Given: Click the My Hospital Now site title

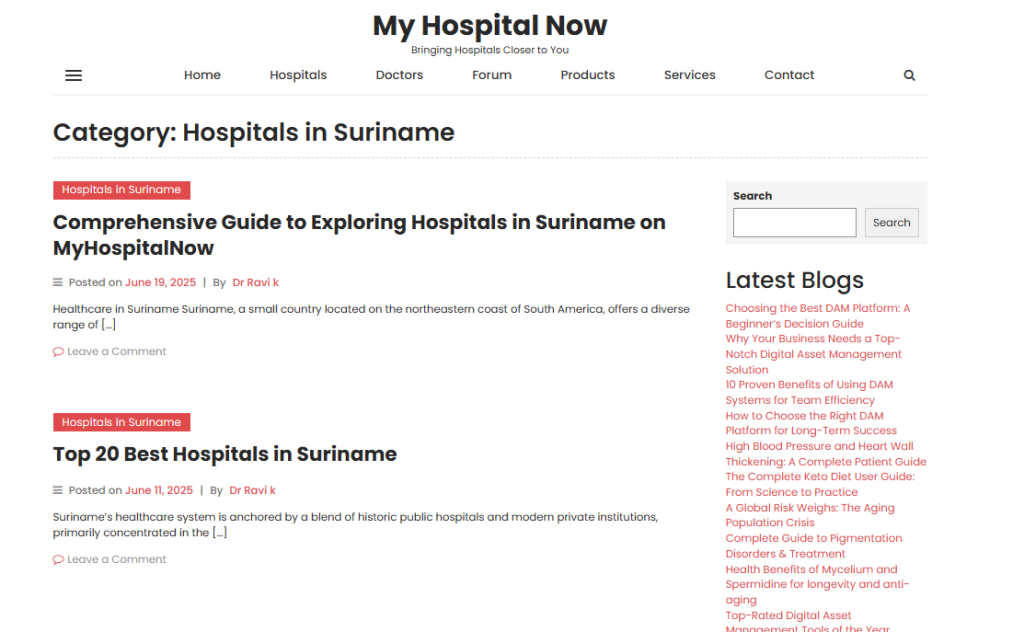Looking at the screenshot, I should point(490,26).
